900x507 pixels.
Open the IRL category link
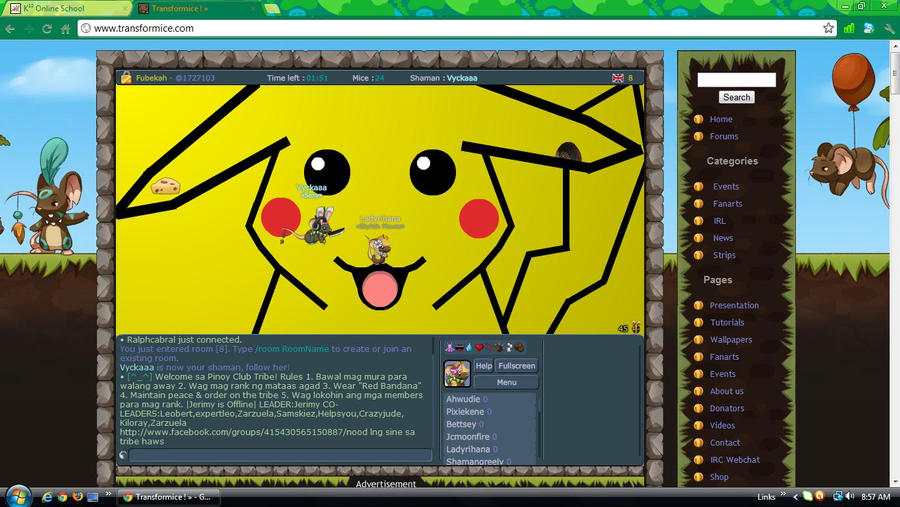coord(719,221)
